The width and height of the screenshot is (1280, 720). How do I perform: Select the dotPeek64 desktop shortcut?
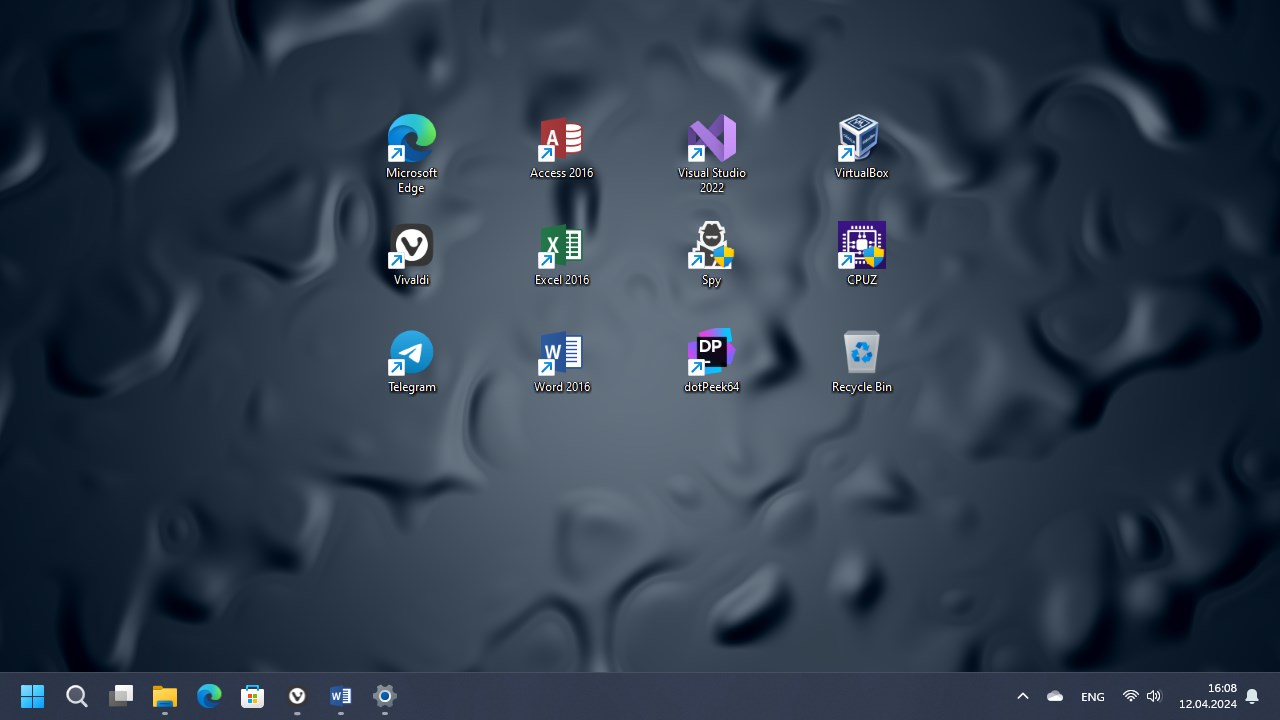tap(712, 361)
